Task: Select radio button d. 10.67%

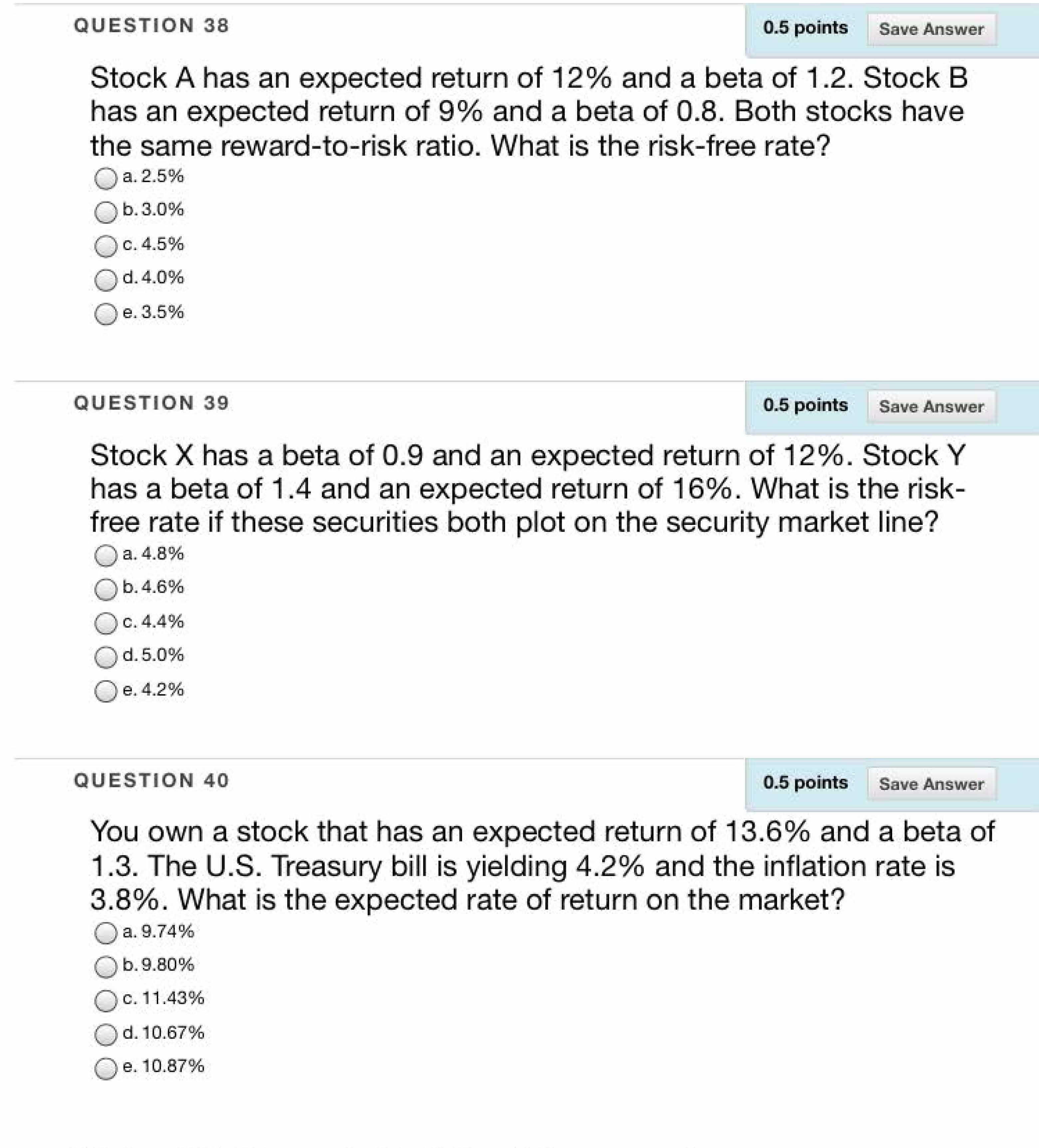Action: [105, 1035]
